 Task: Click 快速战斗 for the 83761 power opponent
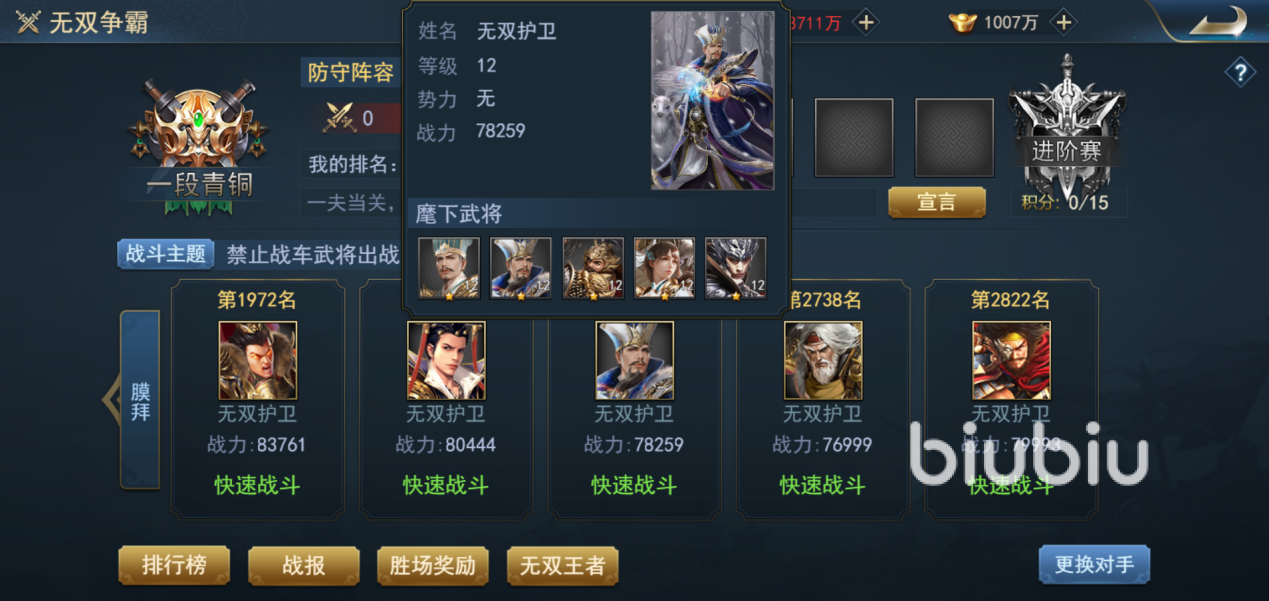coord(257,485)
